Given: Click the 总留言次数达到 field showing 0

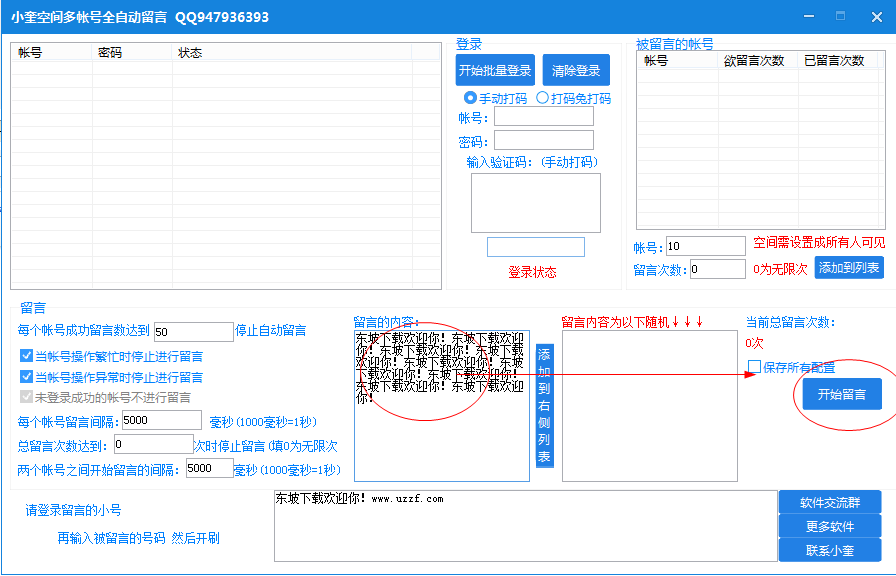Looking at the screenshot, I should [x=154, y=444].
